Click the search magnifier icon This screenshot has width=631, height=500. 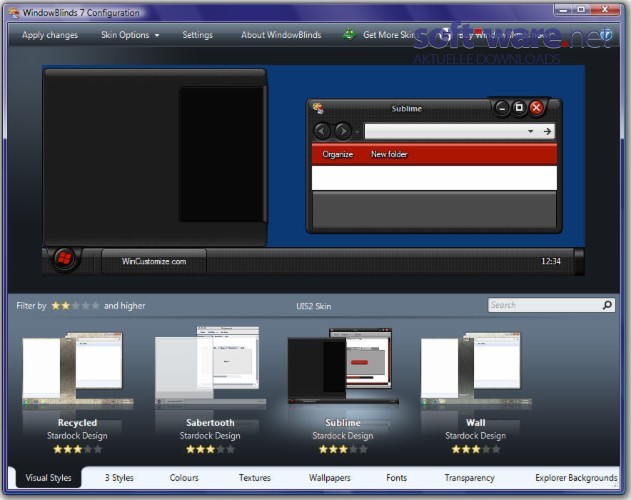(x=607, y=305)
